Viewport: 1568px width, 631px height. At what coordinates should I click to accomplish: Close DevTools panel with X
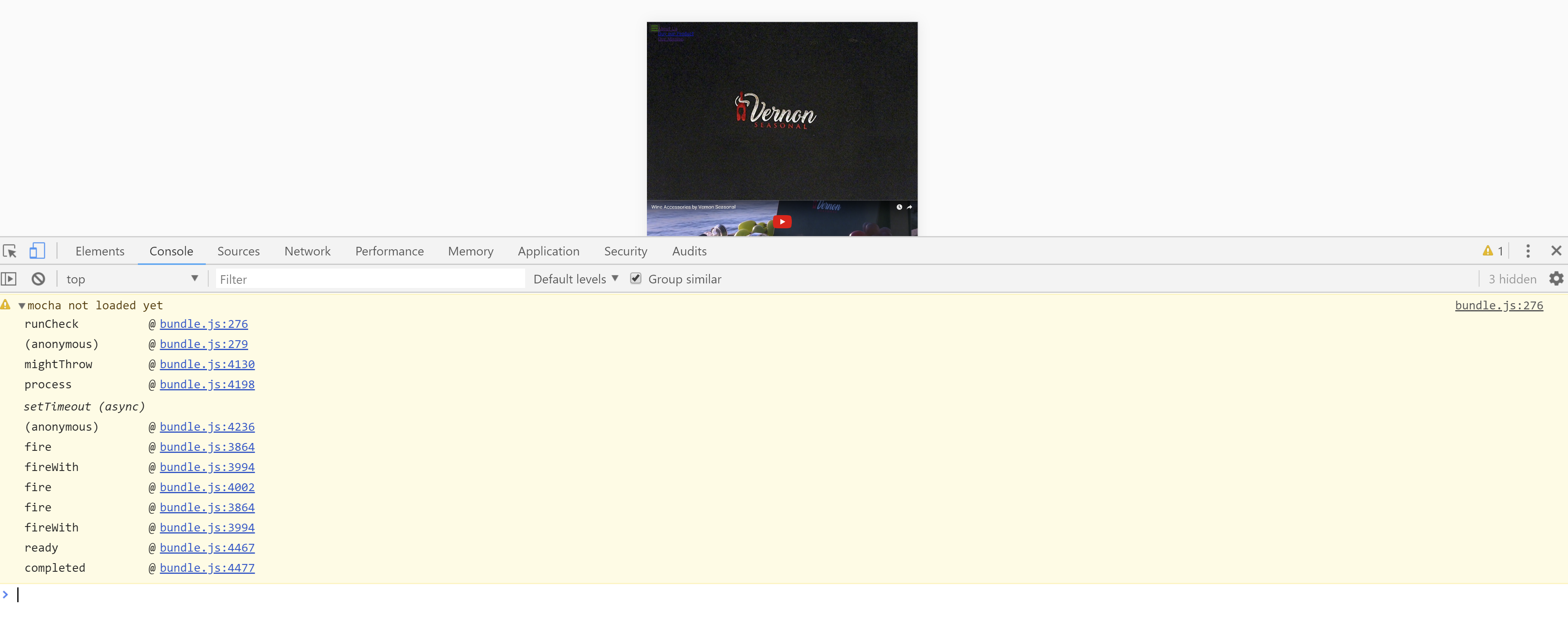pyautogui.click(x=1556, y=251)
